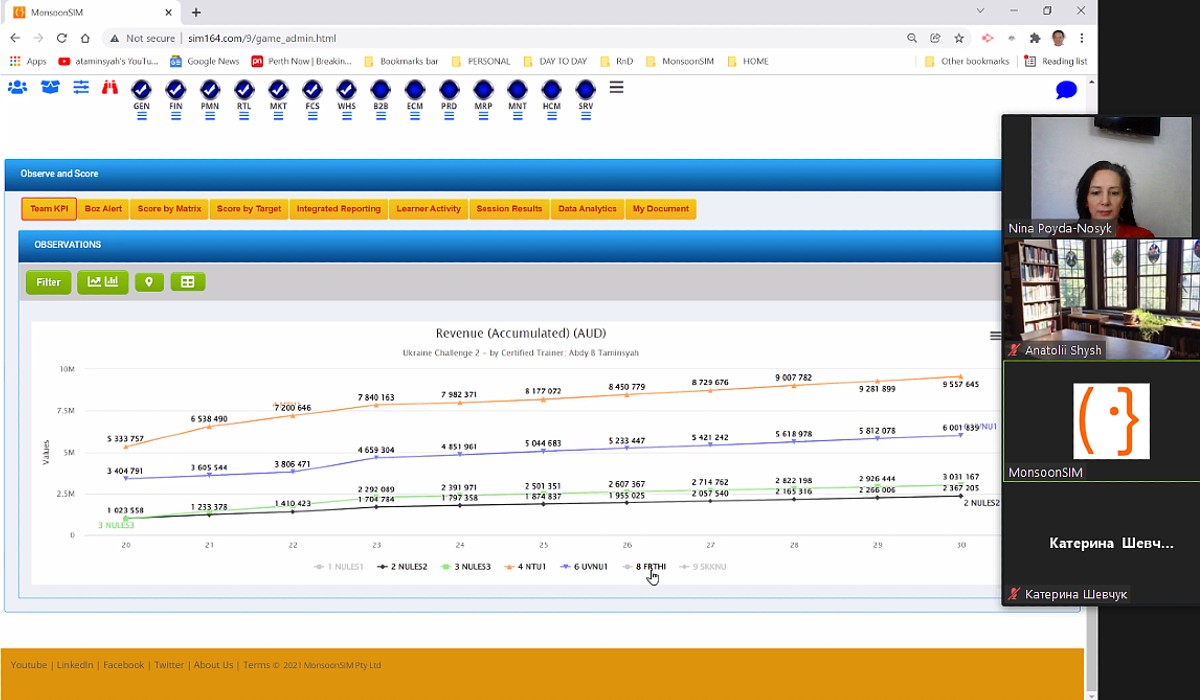Toggle the FIN module checkmark

tap(175, 89)
